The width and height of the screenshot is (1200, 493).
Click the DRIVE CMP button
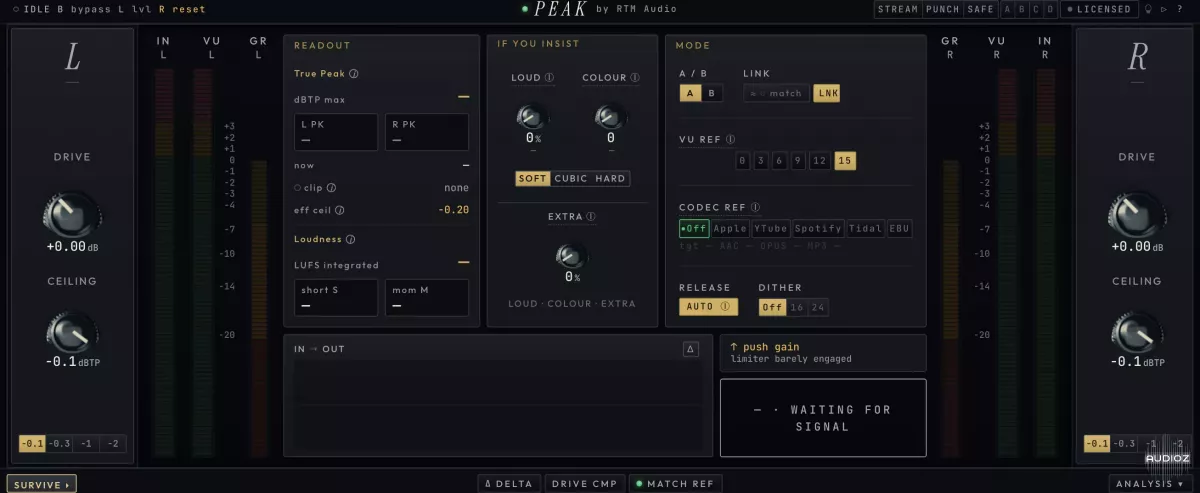(584, 484)
